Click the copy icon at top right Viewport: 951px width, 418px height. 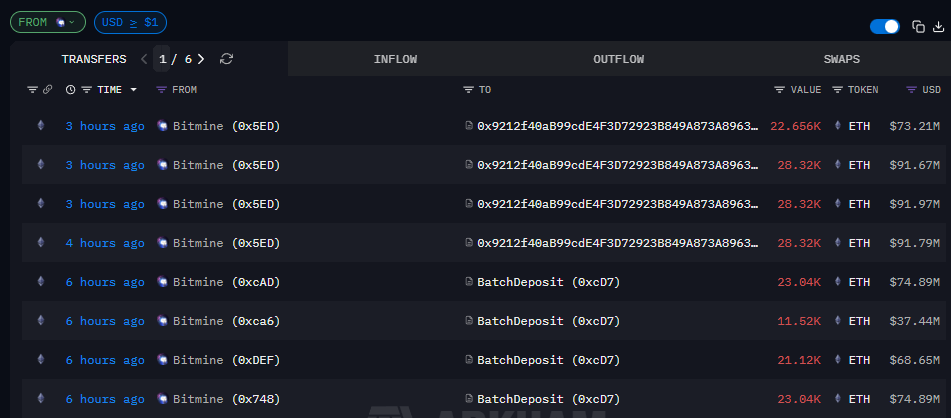point(918,27)
